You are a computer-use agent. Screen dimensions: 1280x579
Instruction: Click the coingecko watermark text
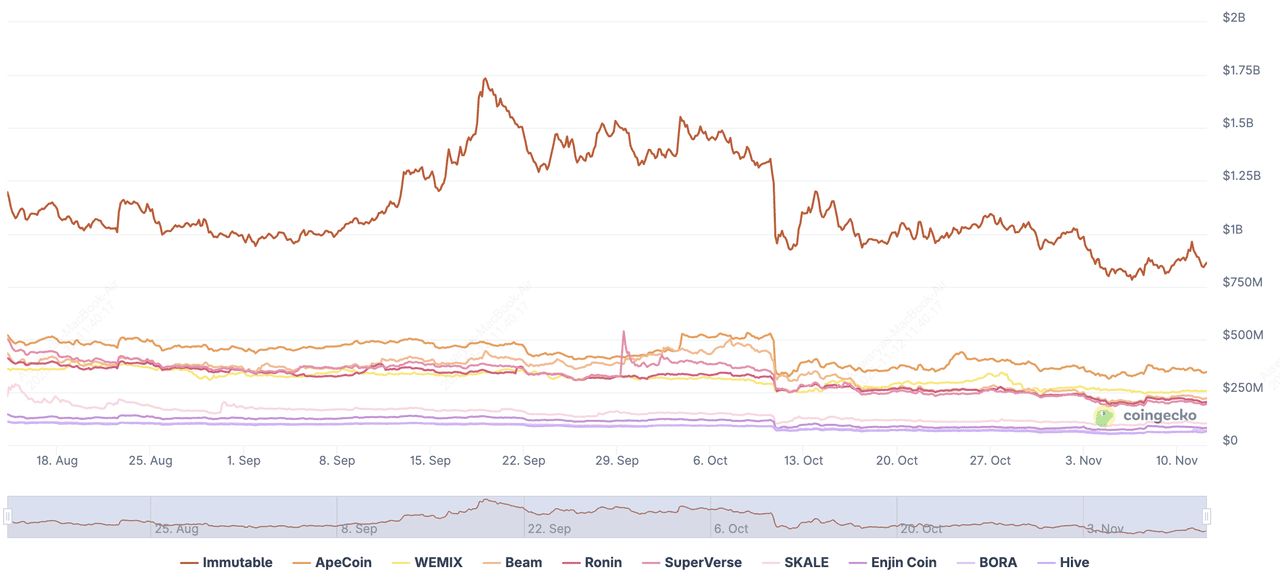click(x=1159, y=416)
